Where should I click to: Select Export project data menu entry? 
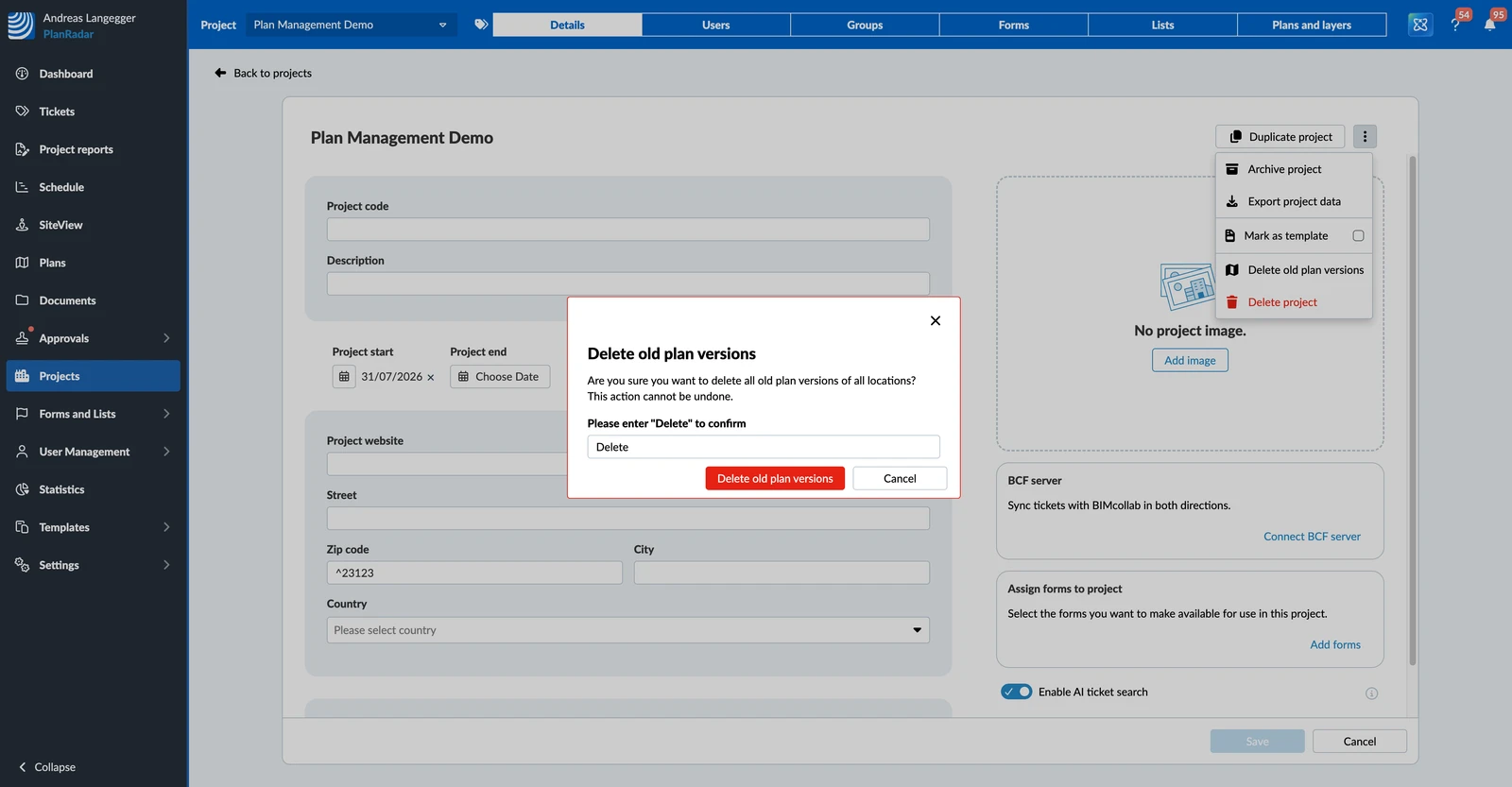[1294, 201]
